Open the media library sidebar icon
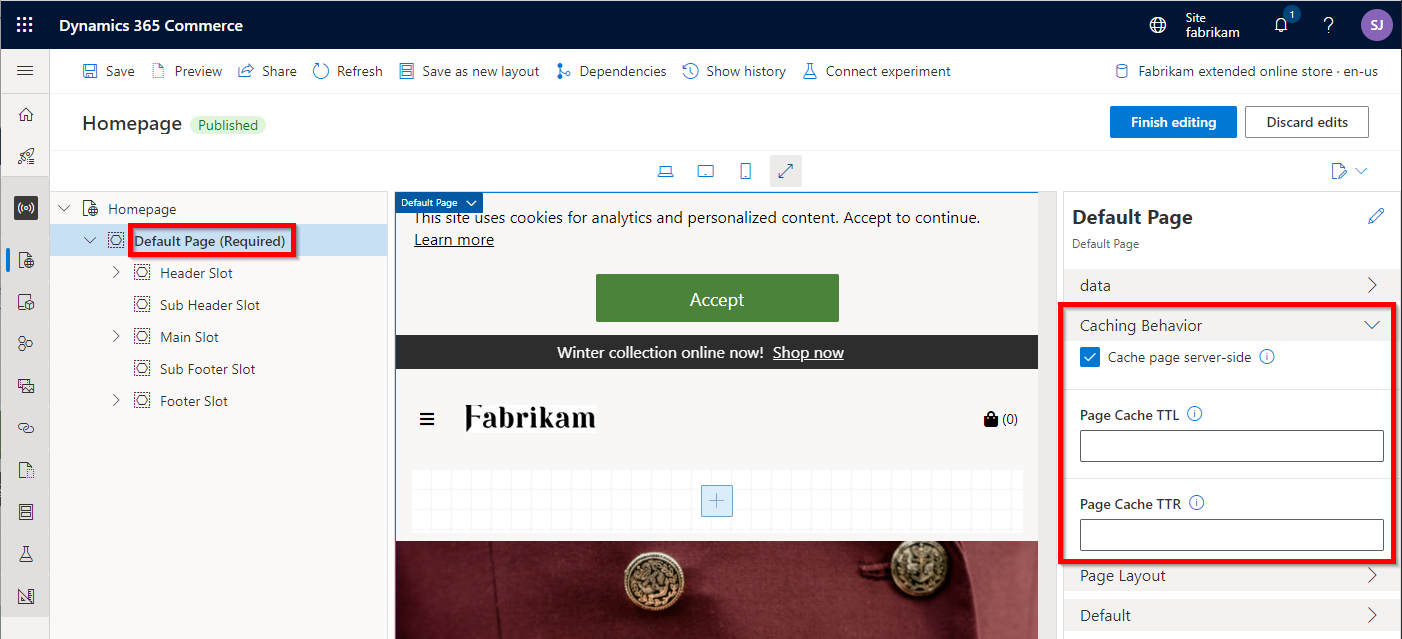The height and width of the screenshot is (639, 1402). [x=26, y=385]
